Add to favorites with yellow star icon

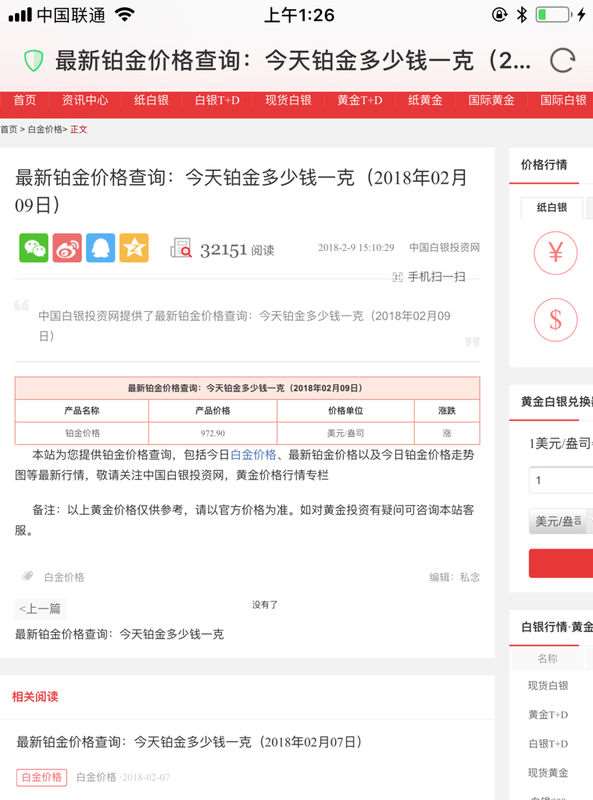click(x=134, y=248)
